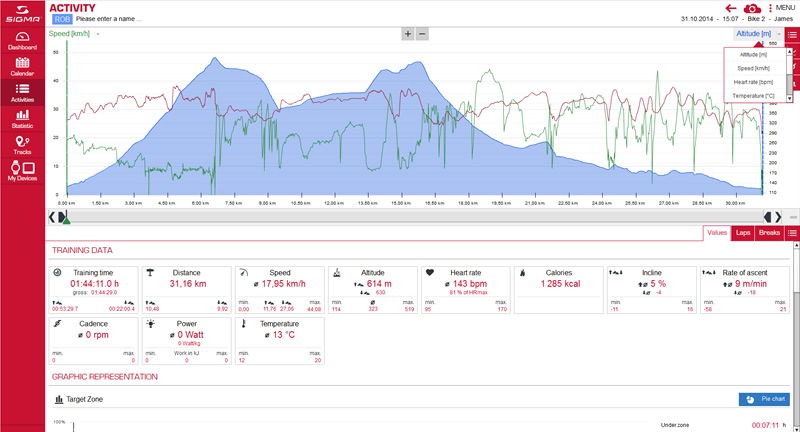Click the heart rate value 143 bpm
The image size is (800, 432).
pos(470,284)
